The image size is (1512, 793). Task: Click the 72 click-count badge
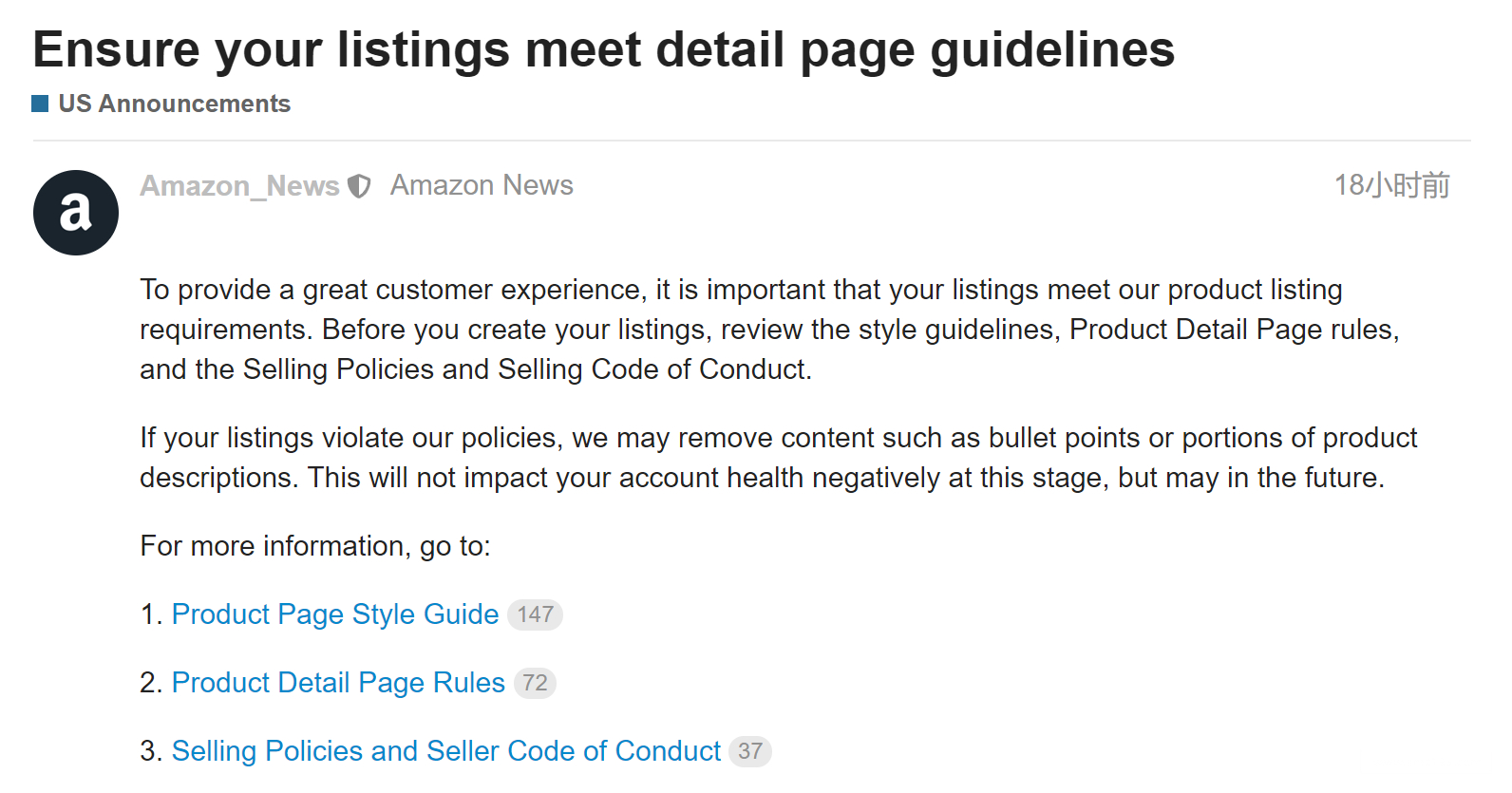(535, 683)
